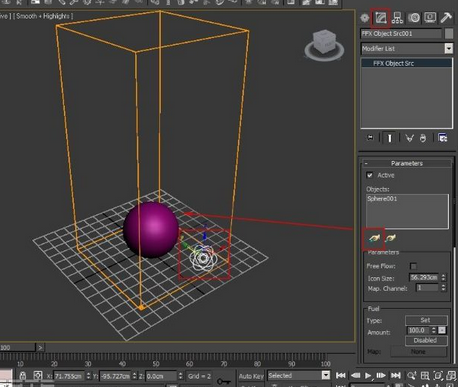458x387 pixels.
Task: Open the Utilities hammer tab
Action: click(446, 18)
